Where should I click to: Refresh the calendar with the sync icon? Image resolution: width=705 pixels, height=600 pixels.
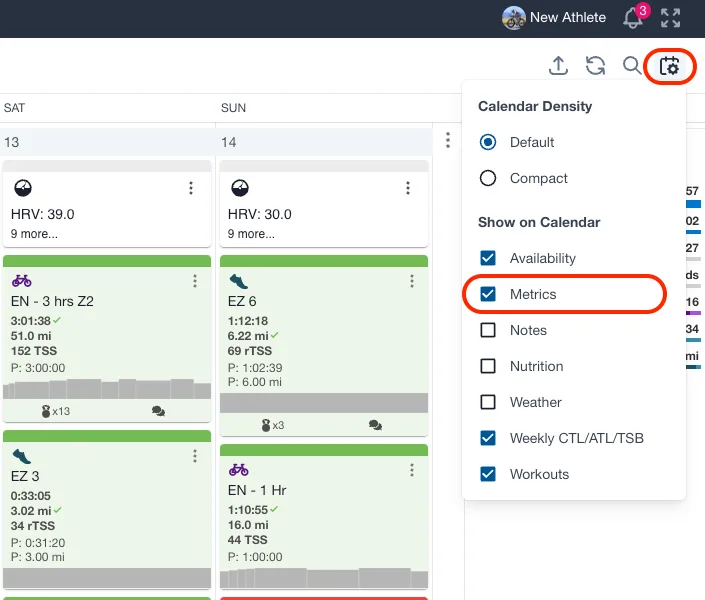[x=595, y=66]
